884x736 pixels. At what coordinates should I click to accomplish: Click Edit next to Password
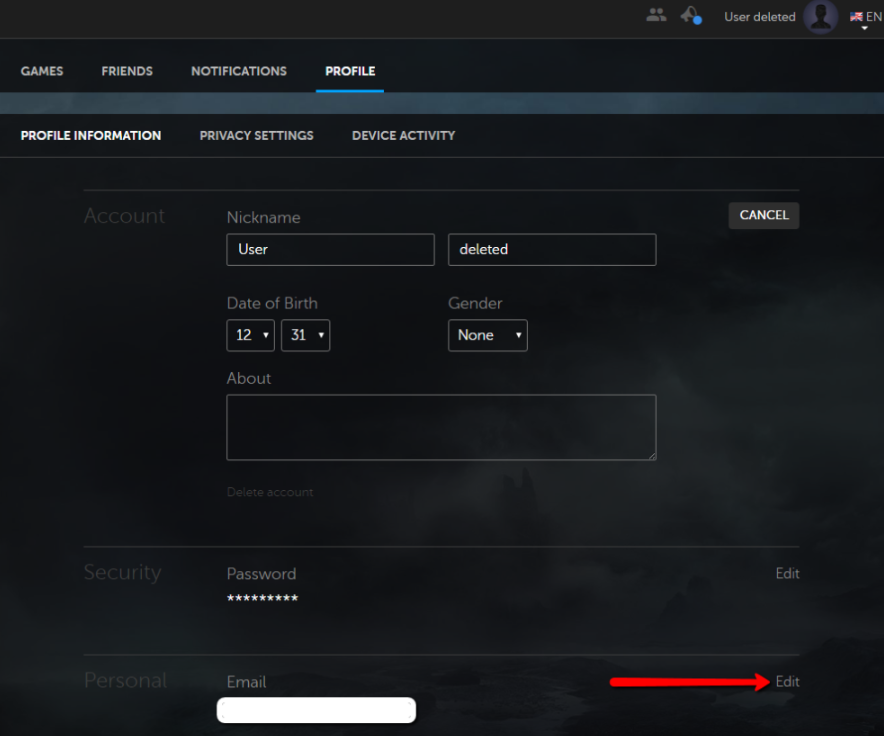click(787, 573)
